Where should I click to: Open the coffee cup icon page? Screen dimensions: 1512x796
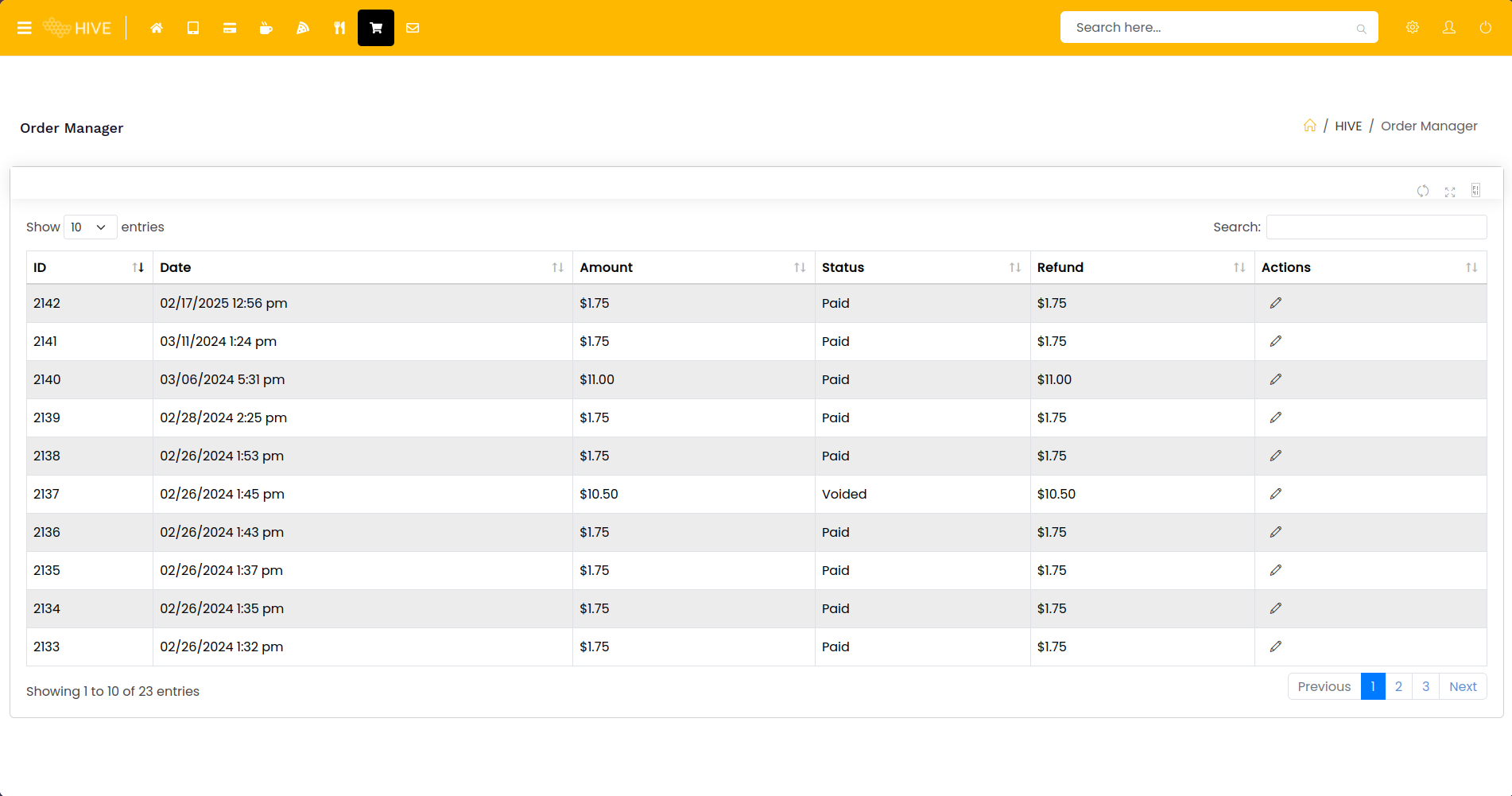click(x=266, y=28)
